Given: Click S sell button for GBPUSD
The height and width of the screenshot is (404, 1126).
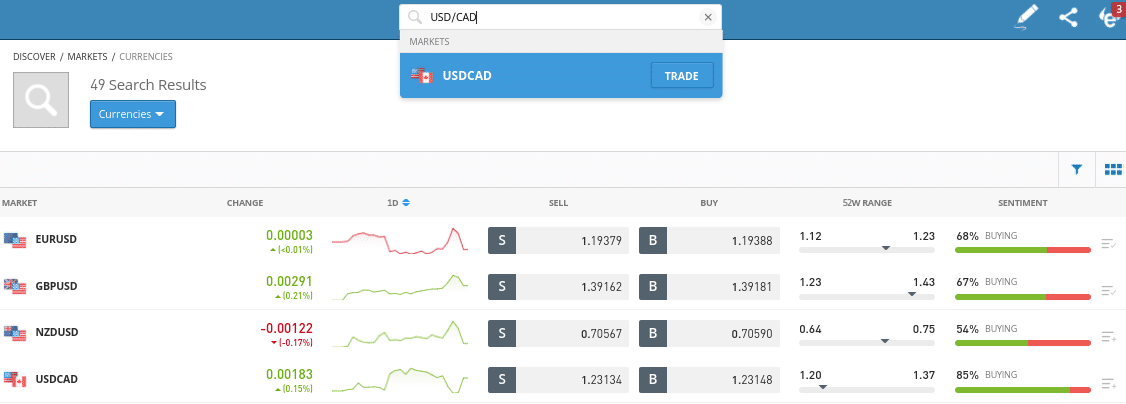Looking at the screenshot, I should [x=502, y=286].
